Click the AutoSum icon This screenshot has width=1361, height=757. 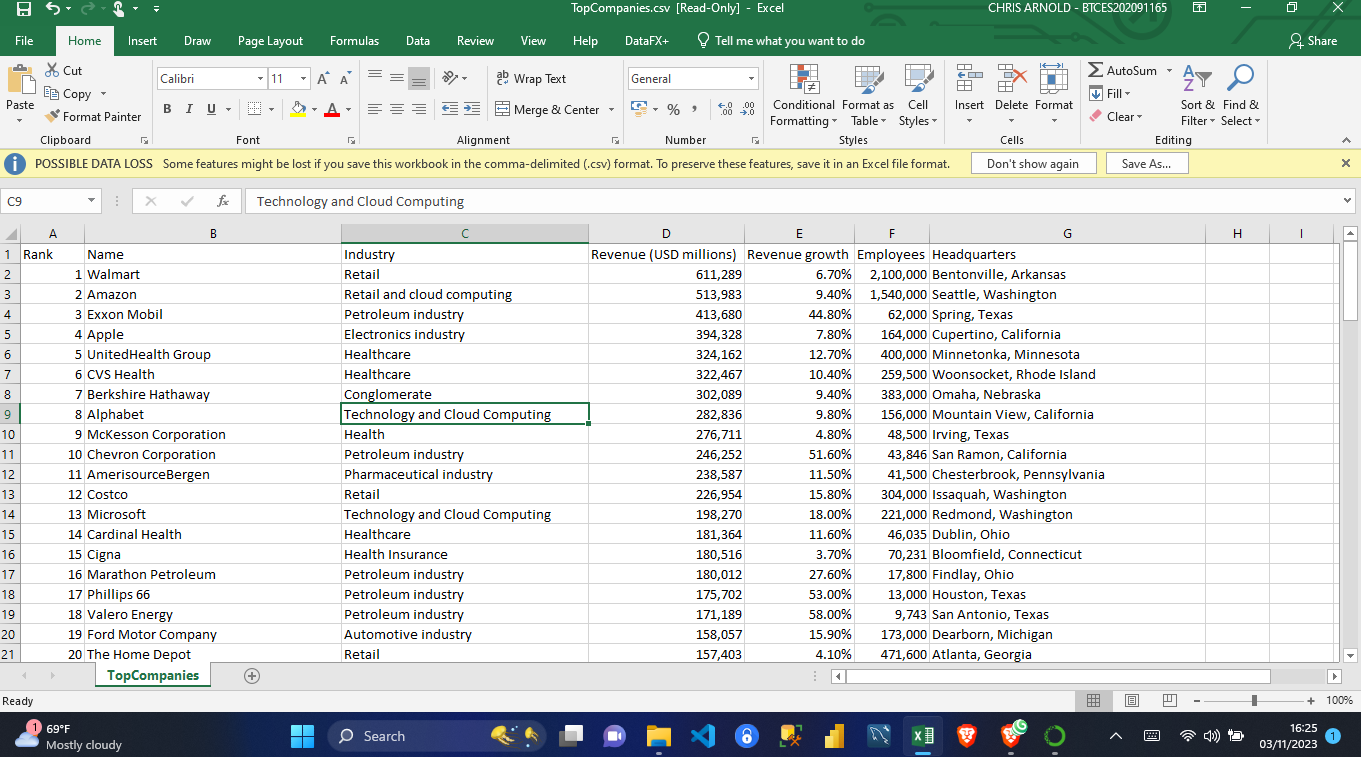click(x=1097, y=71)
